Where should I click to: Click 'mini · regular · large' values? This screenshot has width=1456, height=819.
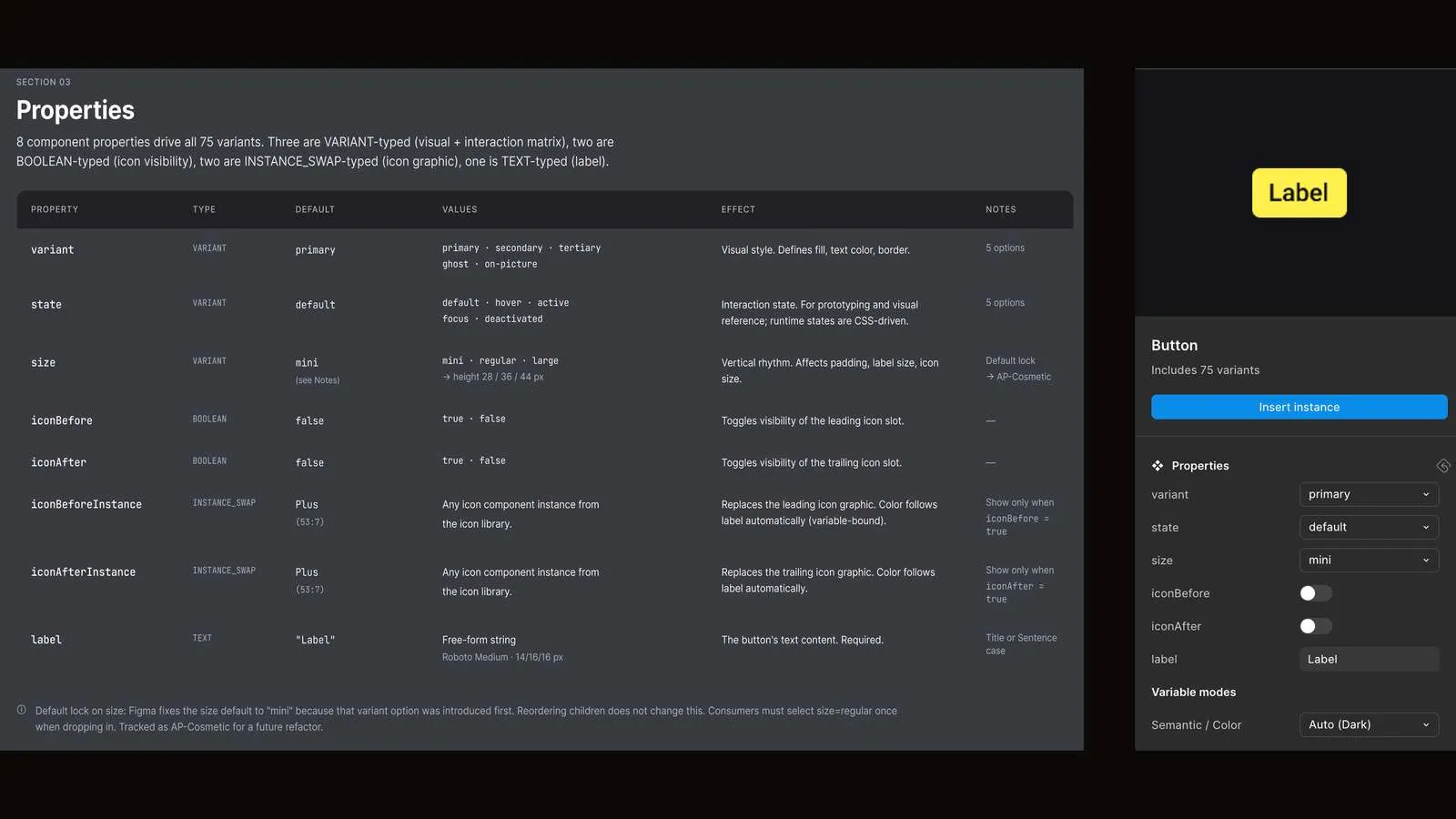[x=500, y=361]
